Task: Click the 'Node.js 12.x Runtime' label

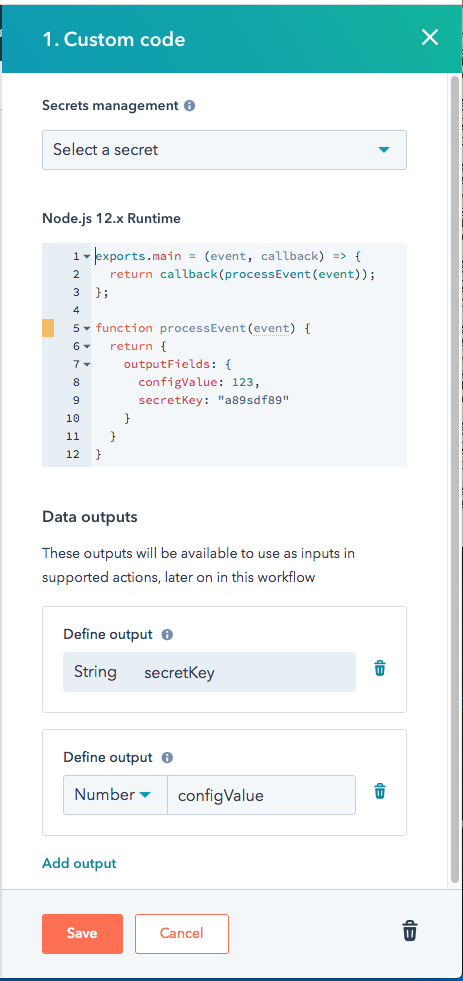Action: coord(111,219)
